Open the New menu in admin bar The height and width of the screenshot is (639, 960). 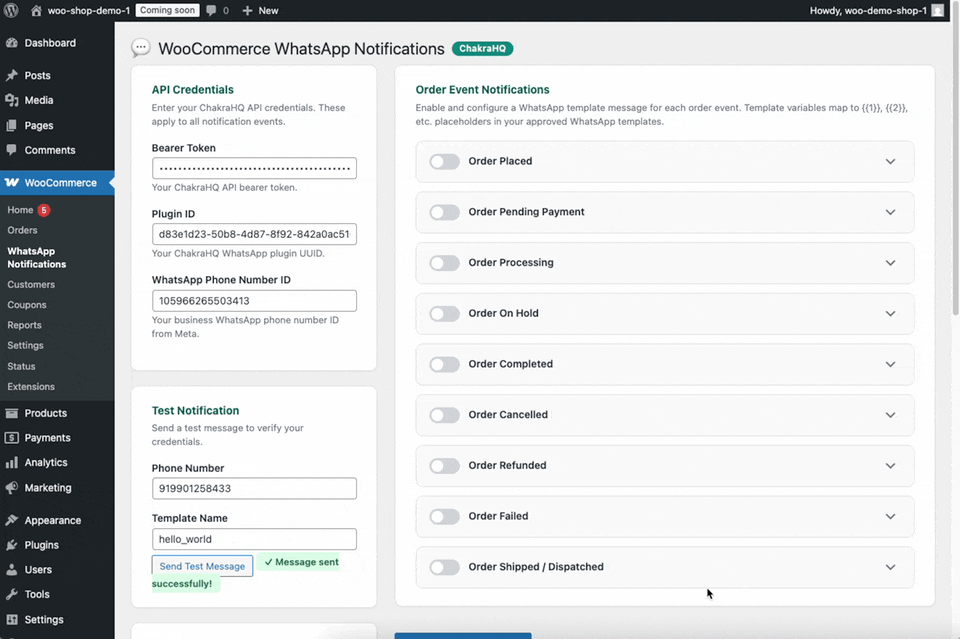259,10
